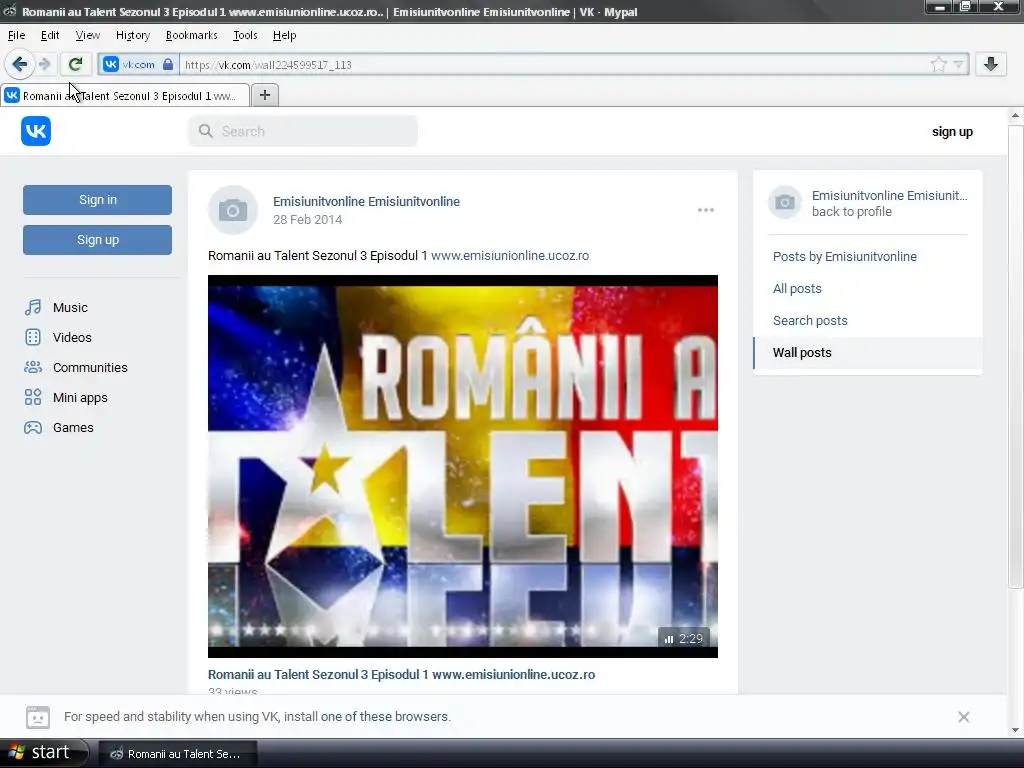Select Wall posts in right panel
This screenshot has width=1024, height=768.
click(x=867, y=353)
